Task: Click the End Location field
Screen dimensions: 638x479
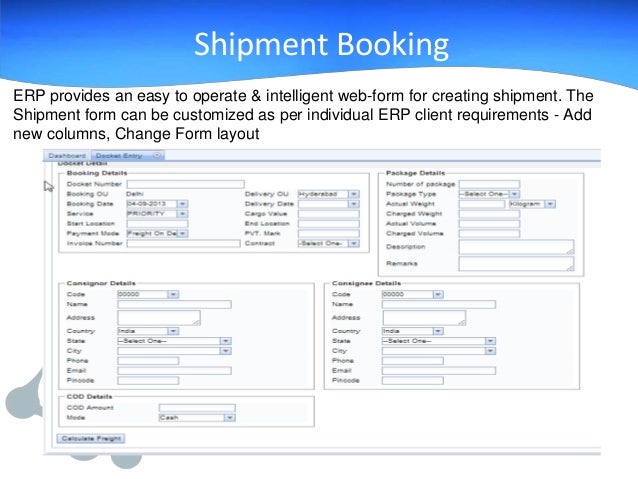Action: pos(329,223)
